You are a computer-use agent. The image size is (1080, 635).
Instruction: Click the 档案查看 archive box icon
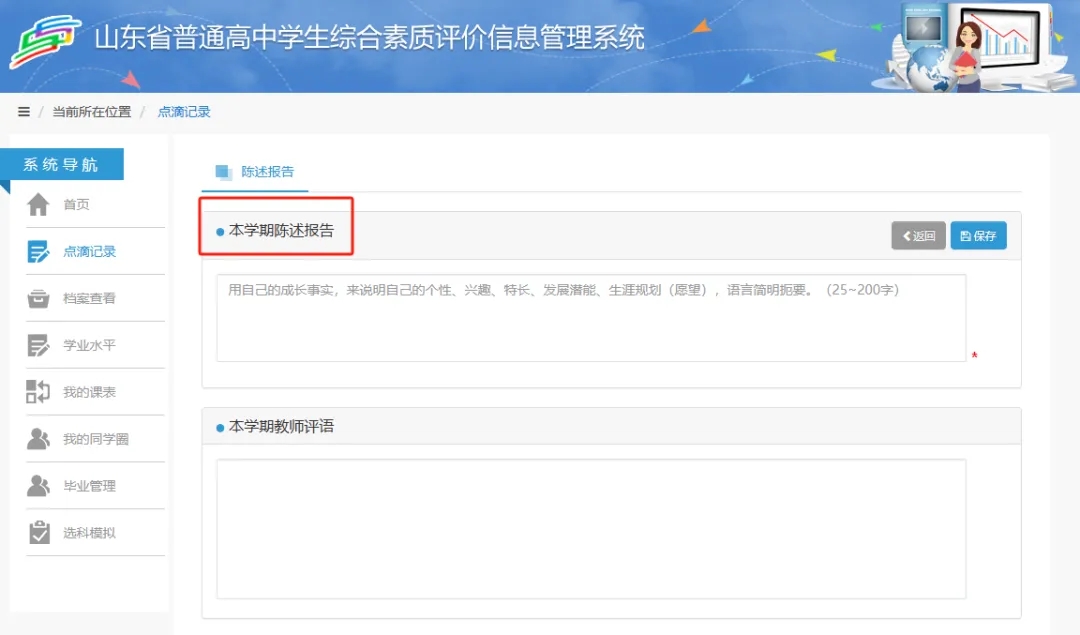tap(38, 299)
